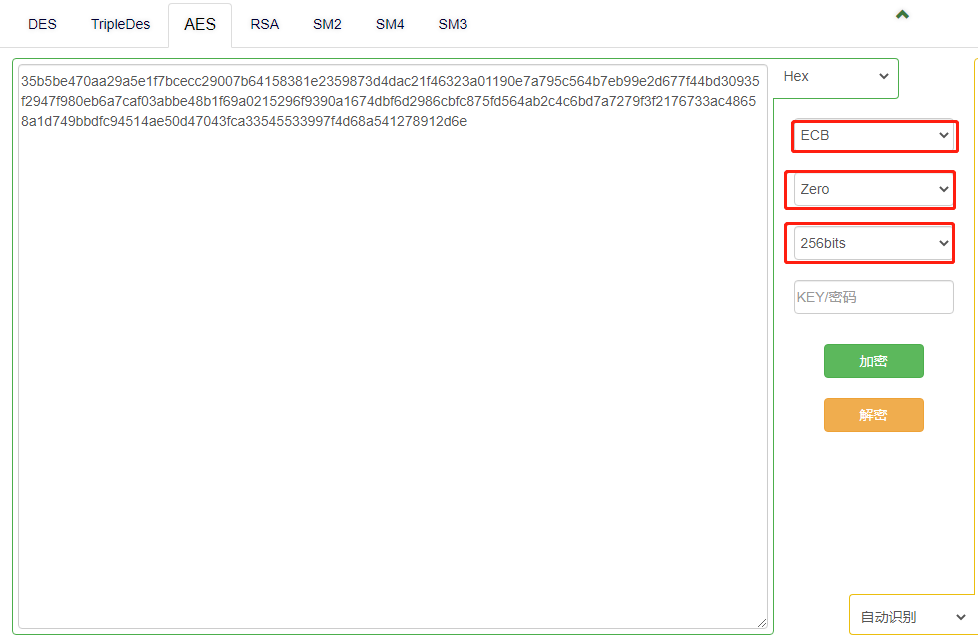Open the Zero padding dropdown
The image size is (978, 636).
pos(874,189)
